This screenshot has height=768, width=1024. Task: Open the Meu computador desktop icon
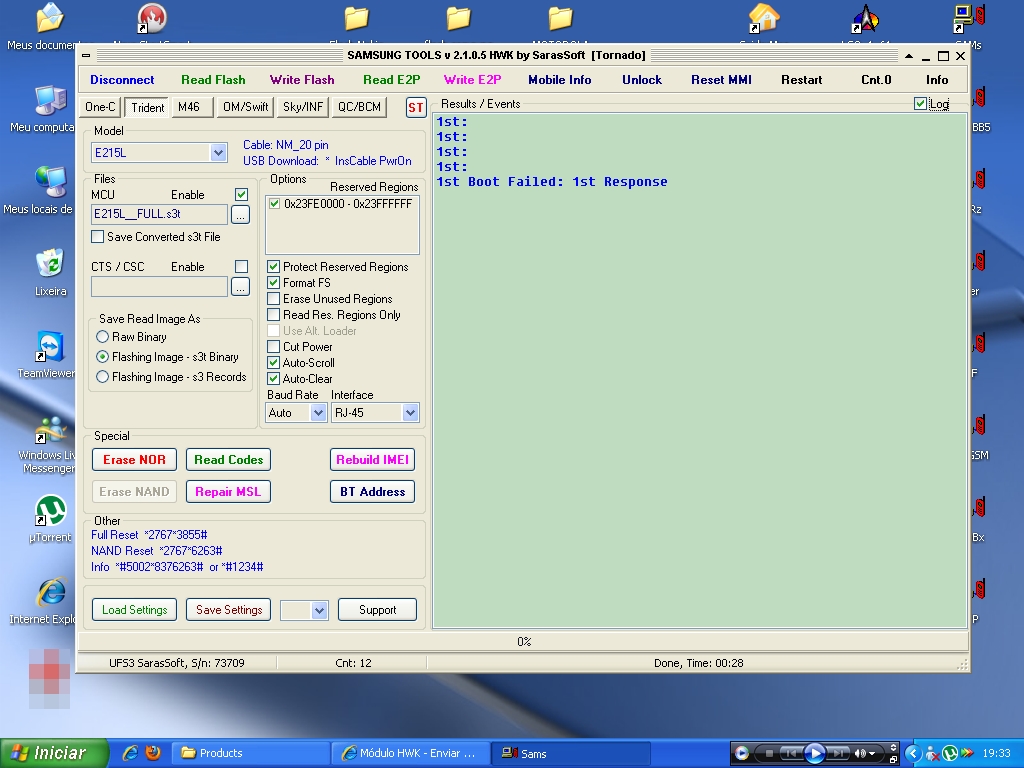(x=51, y=101)
